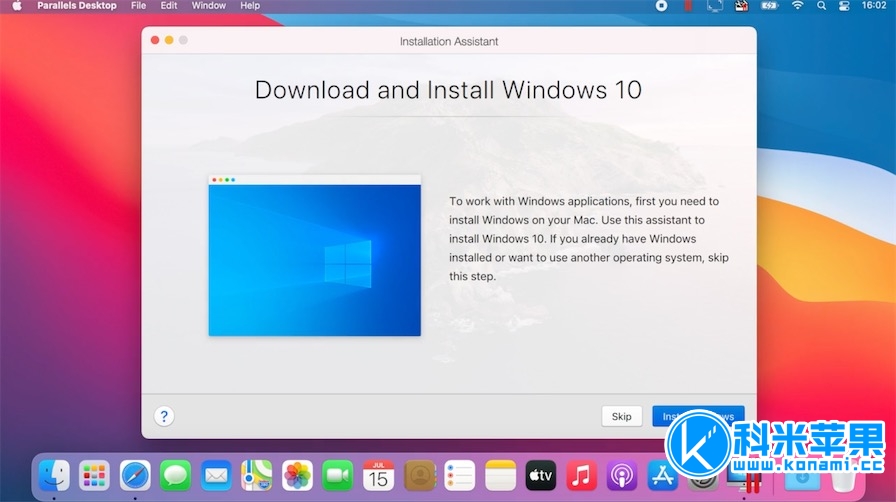This screenshot has width=896, height=502.
Task: Open the screen mirroring menu bar icon
Action: 714,6
